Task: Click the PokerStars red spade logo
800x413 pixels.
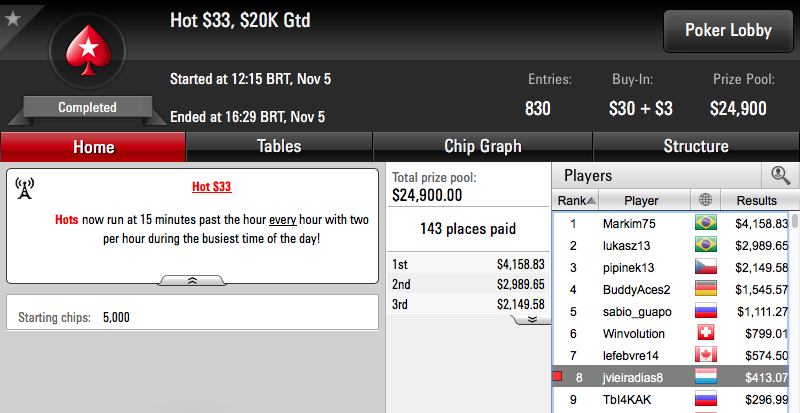Action: [88, 51]
